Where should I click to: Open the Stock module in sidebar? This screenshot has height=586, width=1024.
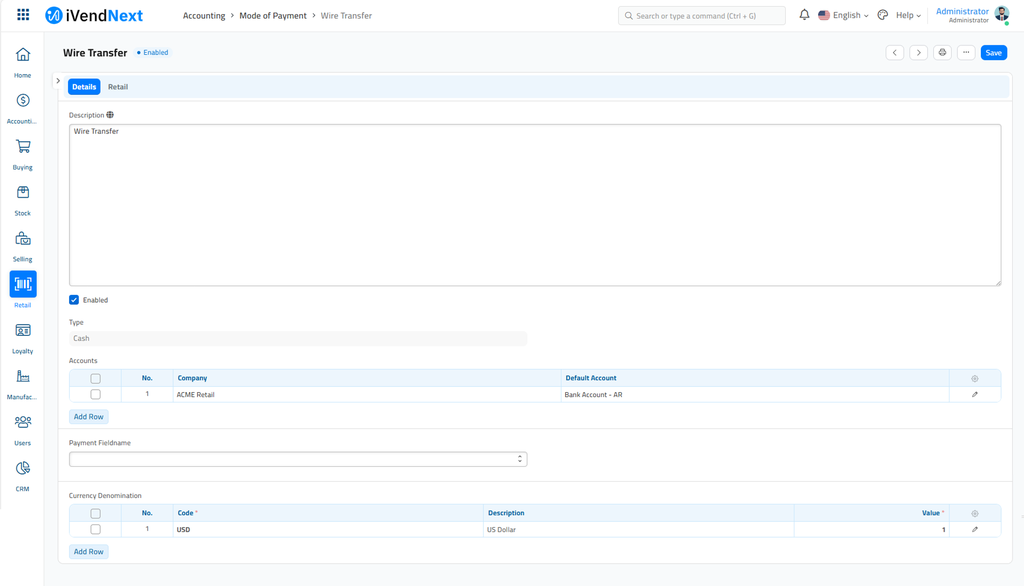(x=23, y=199)
